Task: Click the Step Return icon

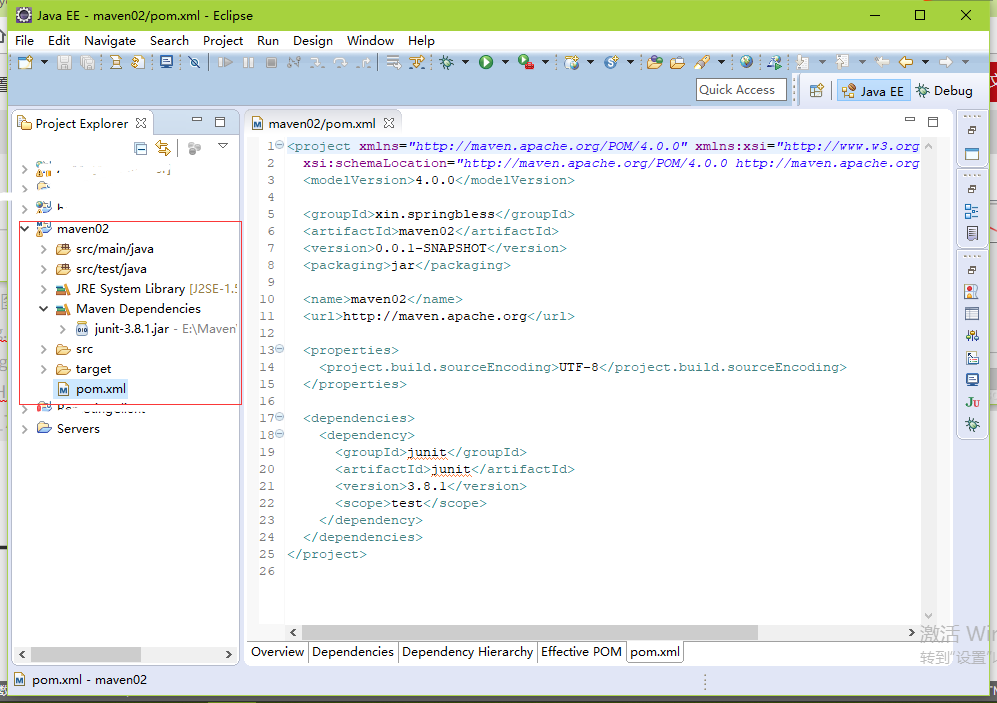Action: pyautogui.click(x=364, y=62)
